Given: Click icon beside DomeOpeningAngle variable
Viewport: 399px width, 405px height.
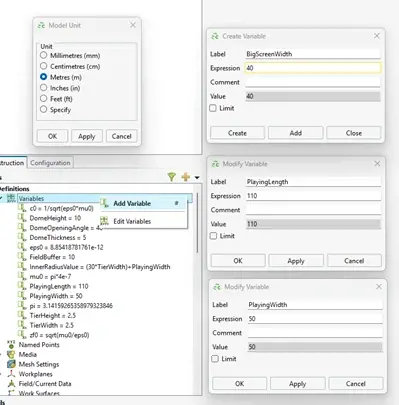Looking at the screenshot, I should tap(22, 228).
